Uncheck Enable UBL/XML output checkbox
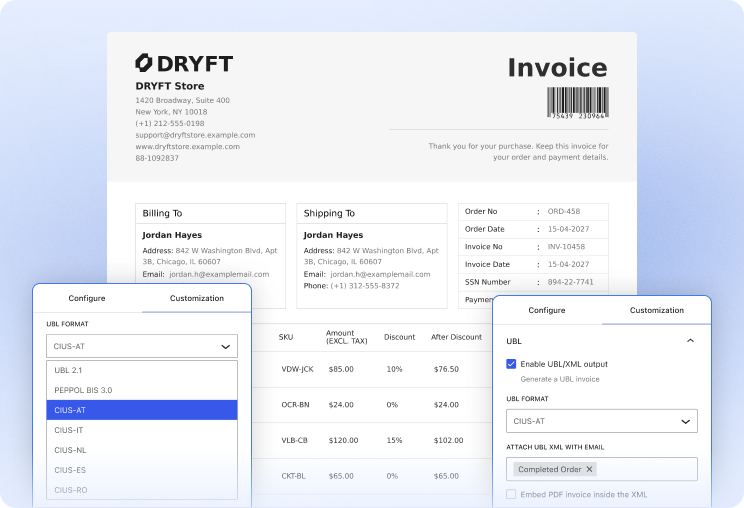744x508 pixels. (x=511, y=364)
